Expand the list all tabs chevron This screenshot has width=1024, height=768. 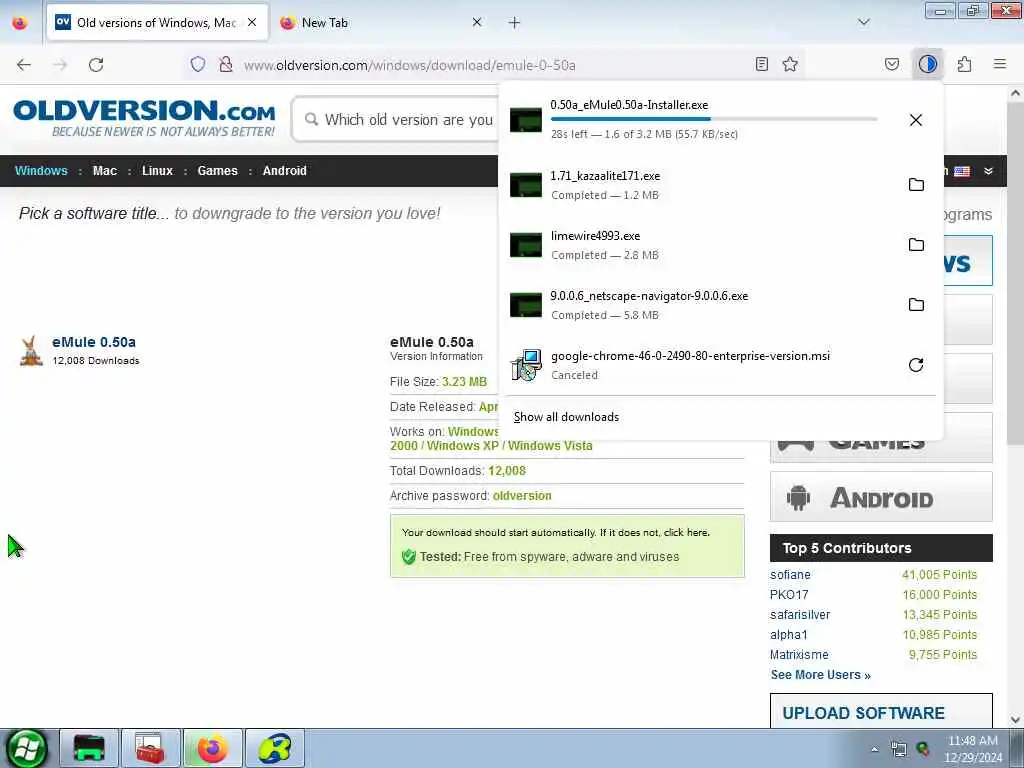(x=863, y=22)
